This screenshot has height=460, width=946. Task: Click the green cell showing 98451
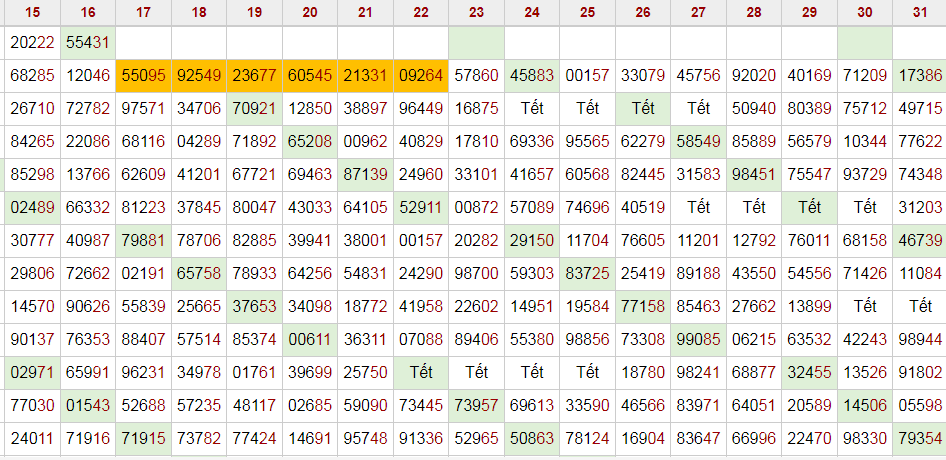754,174
